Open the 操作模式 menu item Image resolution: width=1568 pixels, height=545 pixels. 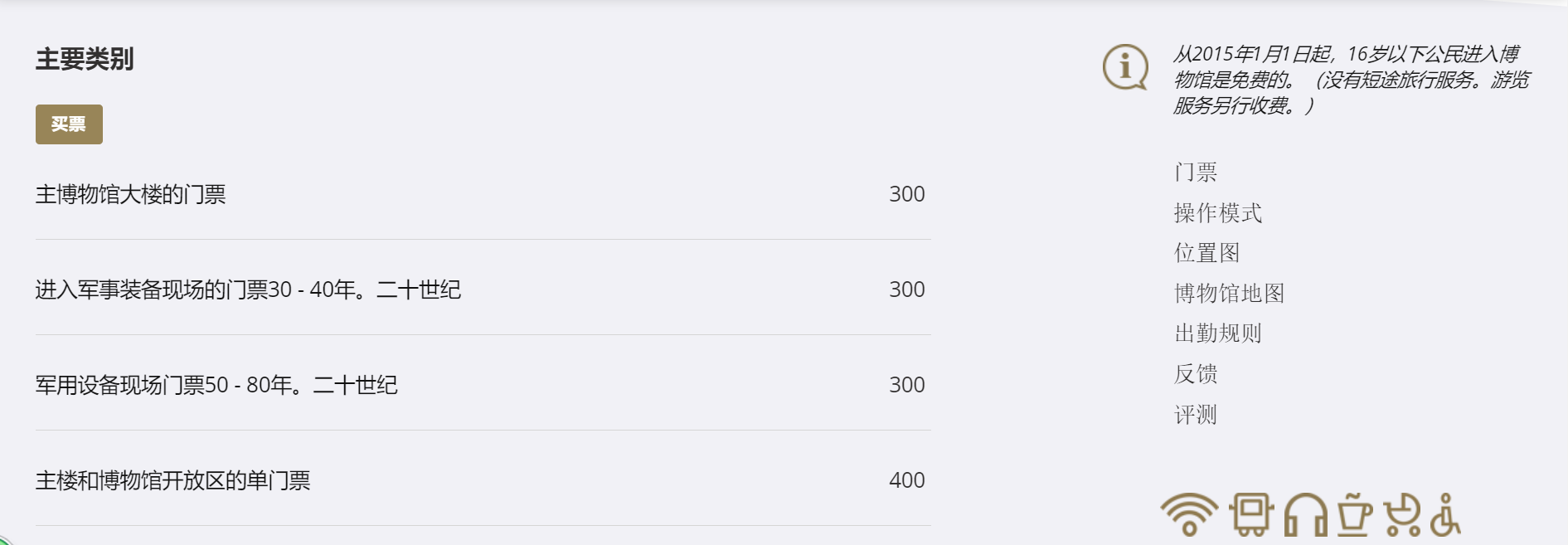[x=1217, y=213]
